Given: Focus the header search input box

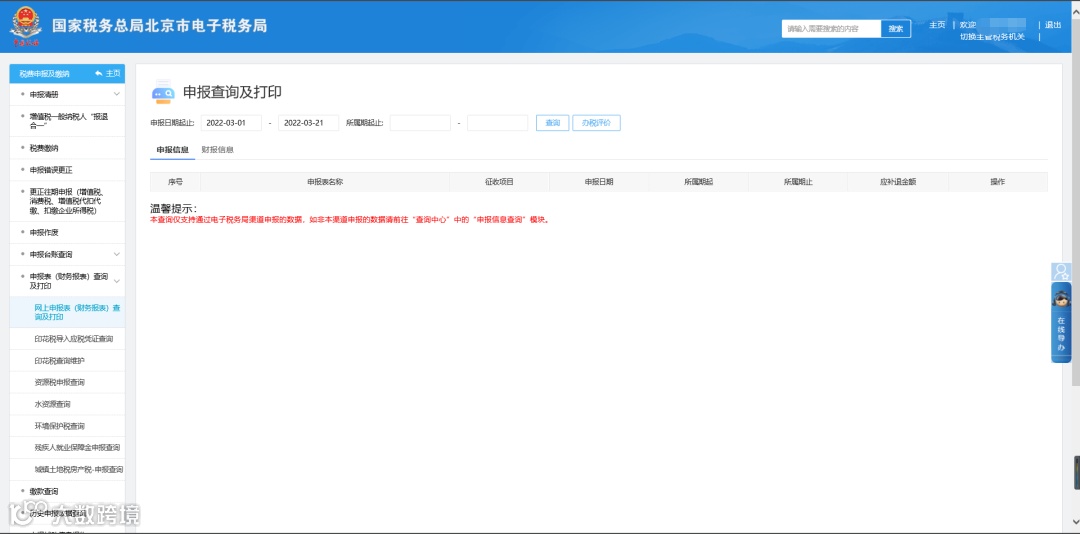Looking at the screenshot, I should 831,28.
